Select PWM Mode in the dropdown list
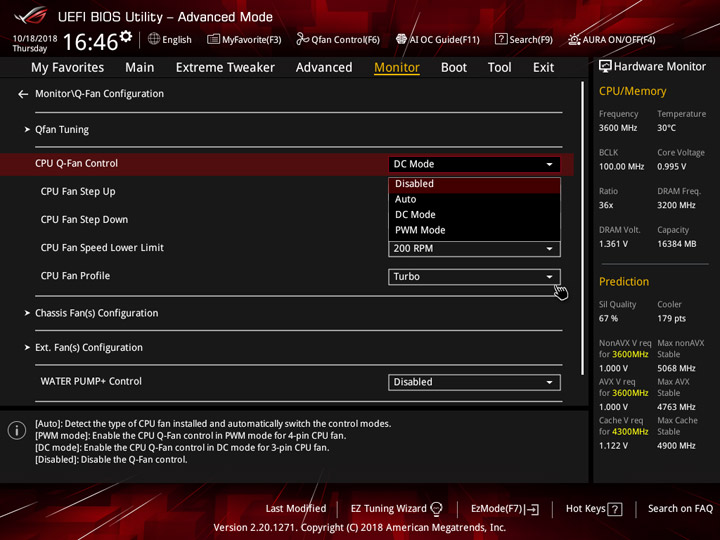Screen dimensions: 720x540 474,231
